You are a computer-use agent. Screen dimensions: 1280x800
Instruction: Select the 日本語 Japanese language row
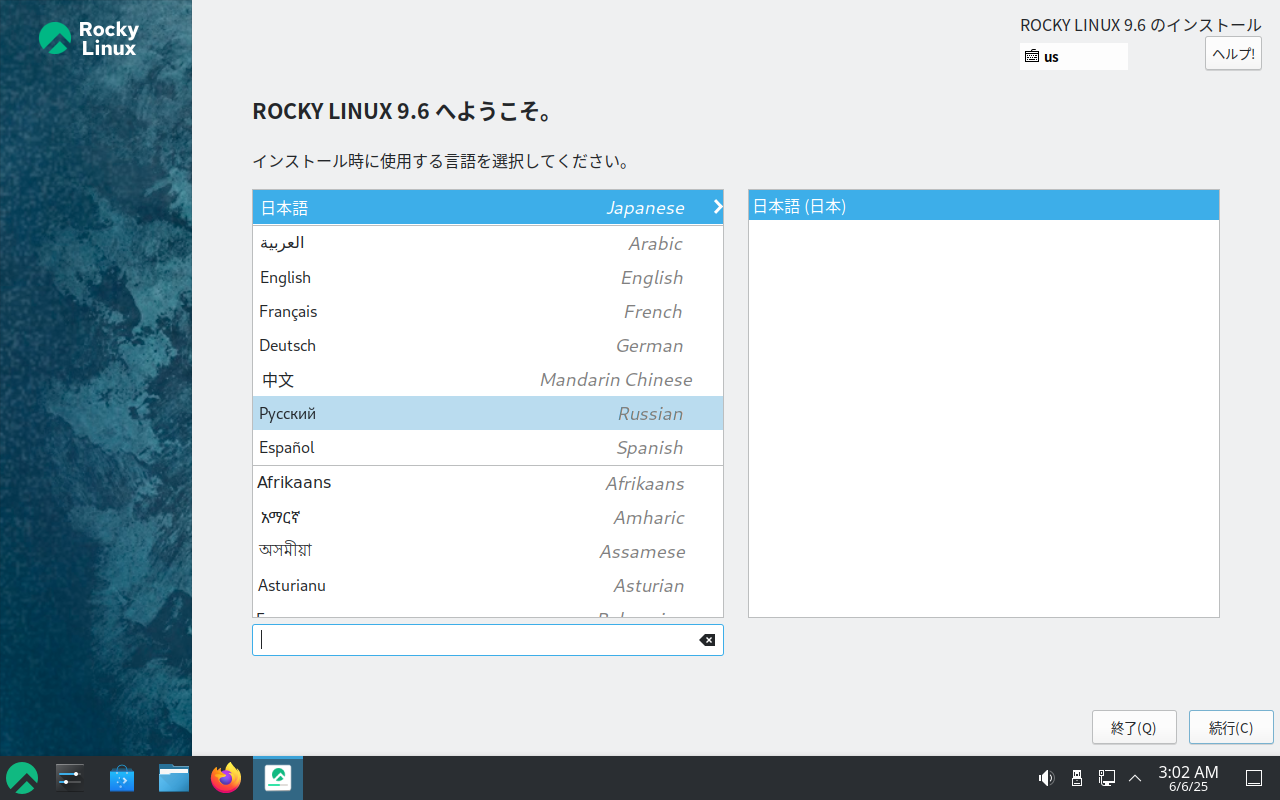click(x=488, y=208)
